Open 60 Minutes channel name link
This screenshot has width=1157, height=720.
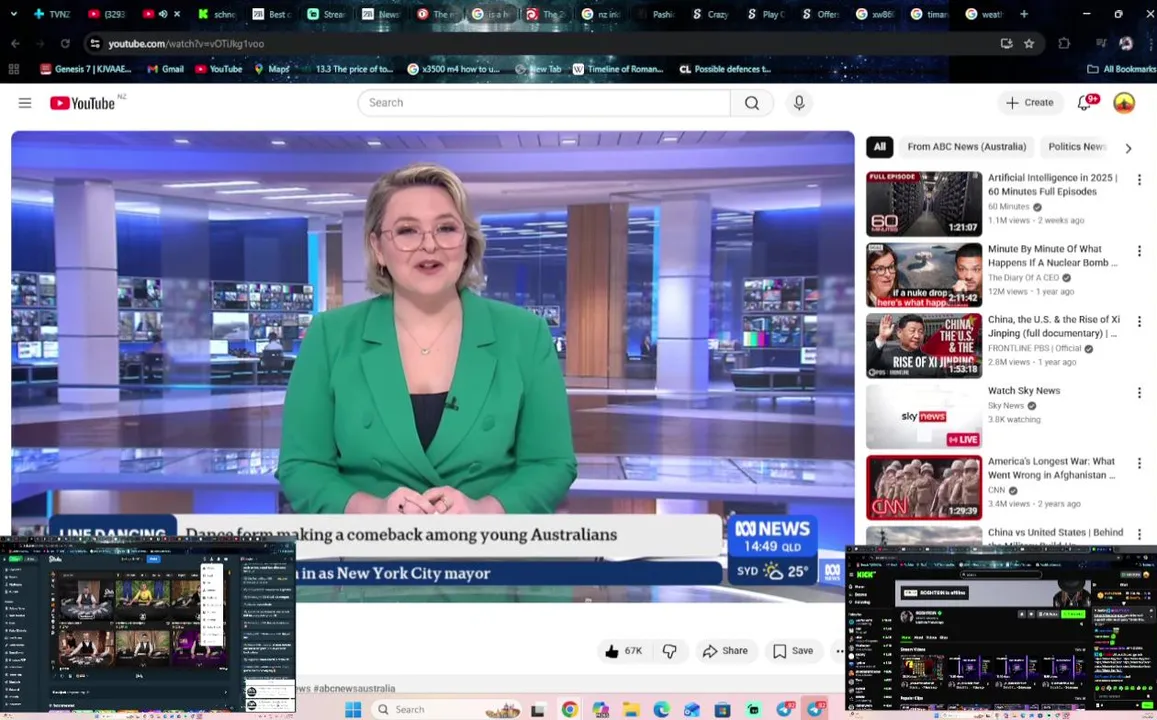pyautogui.click(x=1008, y=207)
